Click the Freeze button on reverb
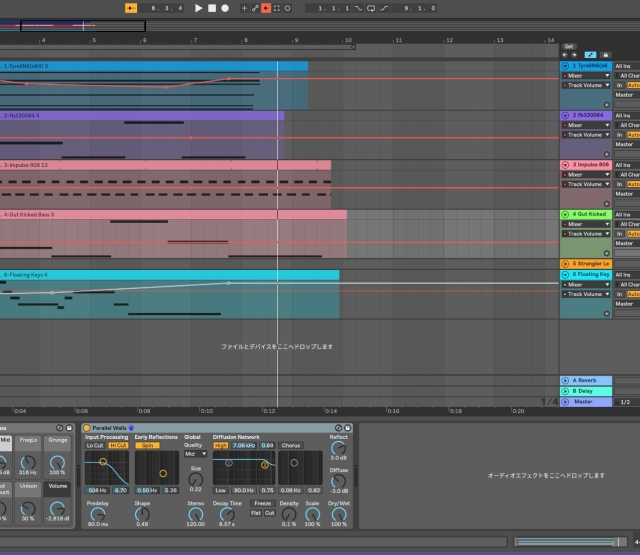Screen dimensions: 640x555 click(262, 503)
